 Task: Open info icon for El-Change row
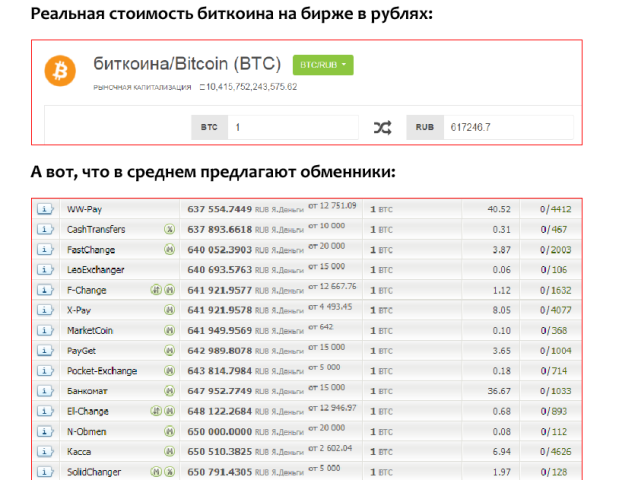45,411
